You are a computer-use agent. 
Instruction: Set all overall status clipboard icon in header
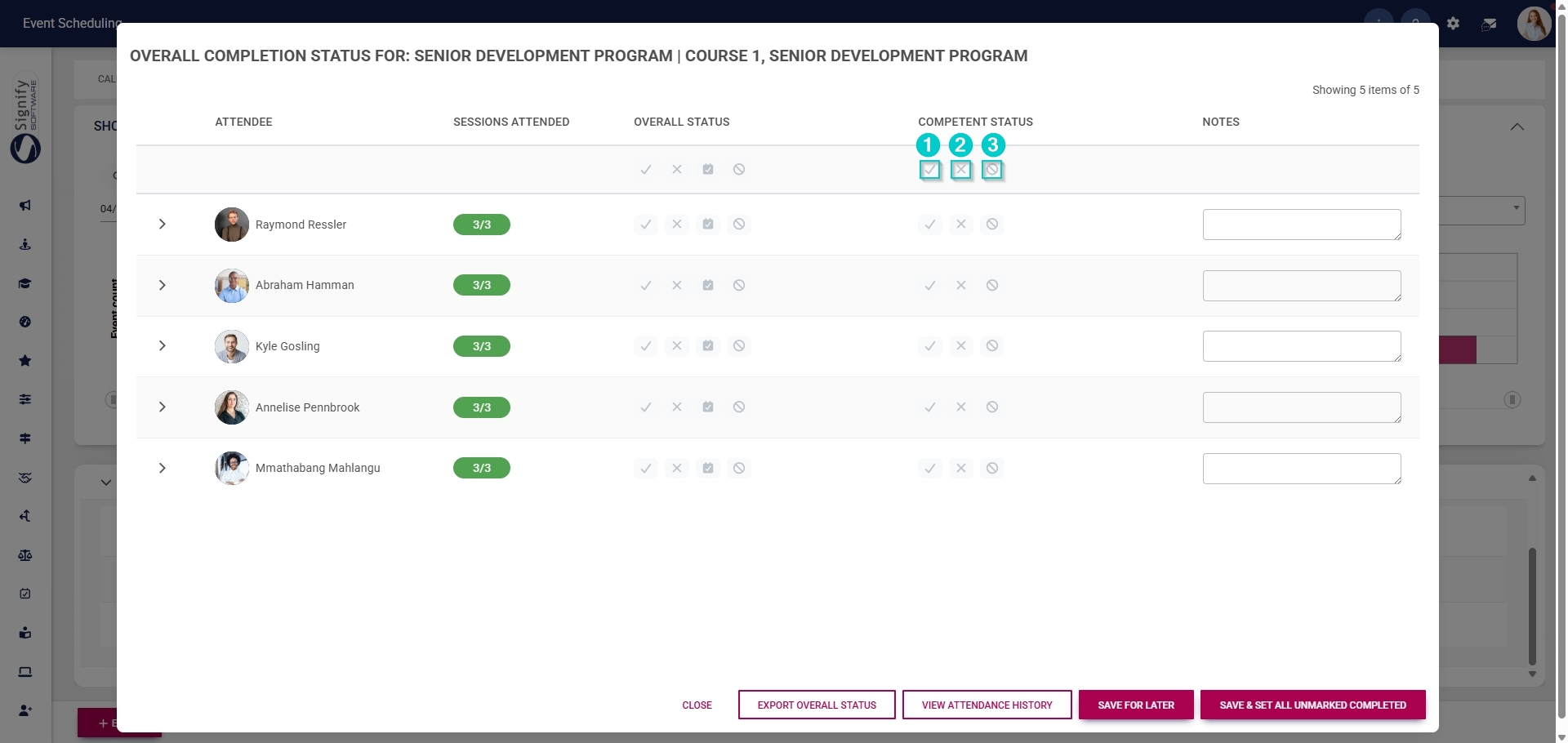click(708, 170)
